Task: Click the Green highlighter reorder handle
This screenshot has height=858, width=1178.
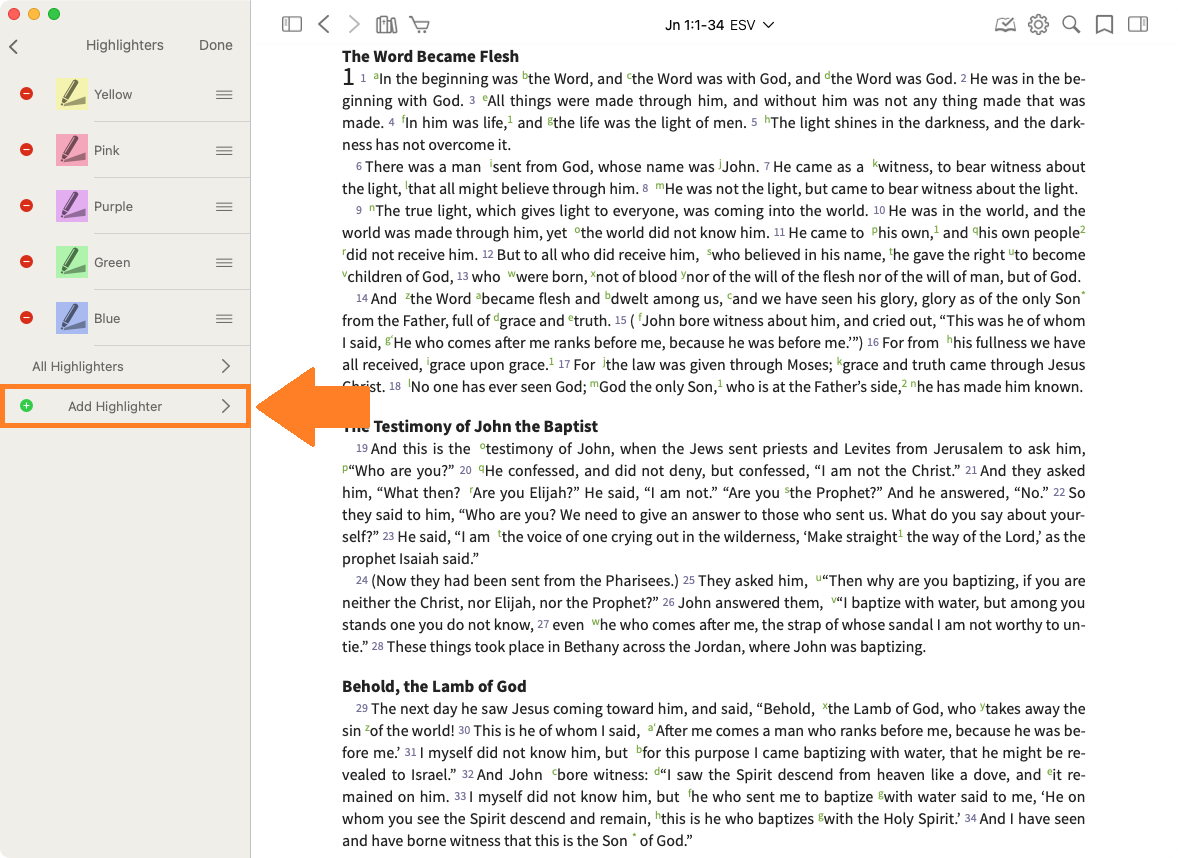Action: (225, 262)
